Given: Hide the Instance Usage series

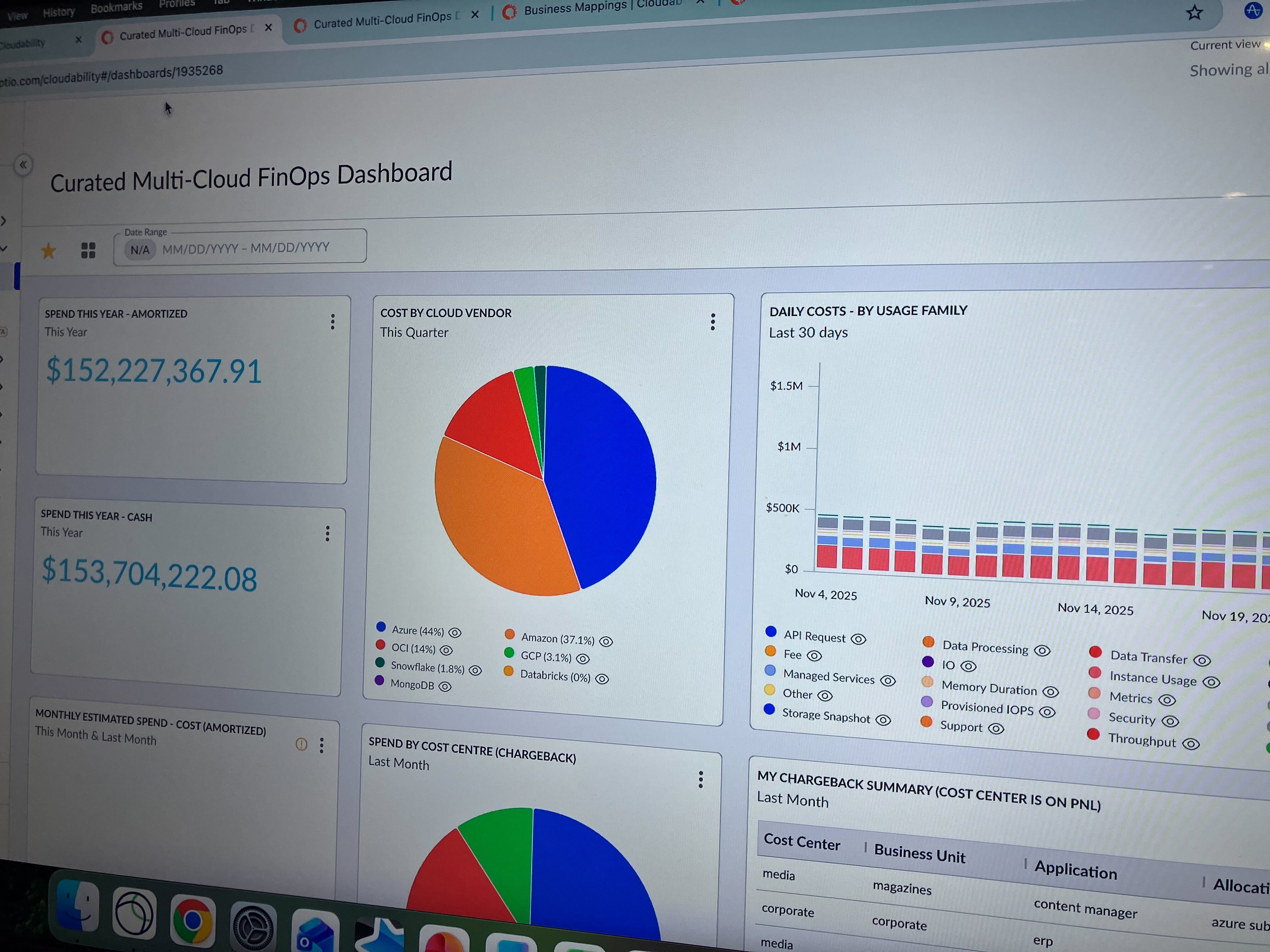Looking at the screenshot, I should 1211,682.
